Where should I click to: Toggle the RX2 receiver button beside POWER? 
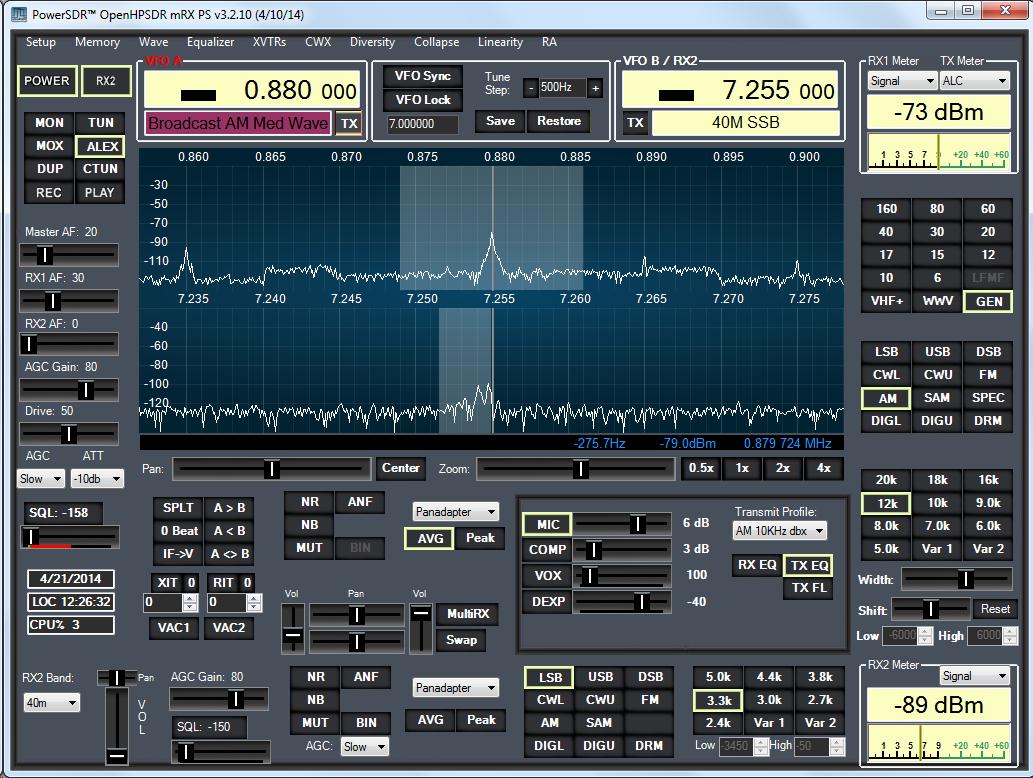click(105, 80)
